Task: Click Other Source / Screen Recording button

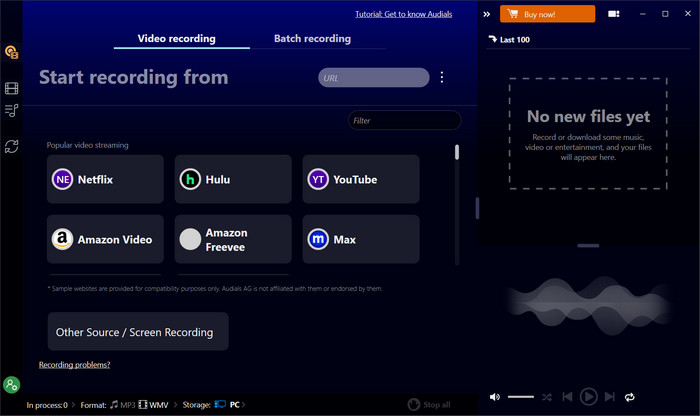Action: click(x=138, y=332)
